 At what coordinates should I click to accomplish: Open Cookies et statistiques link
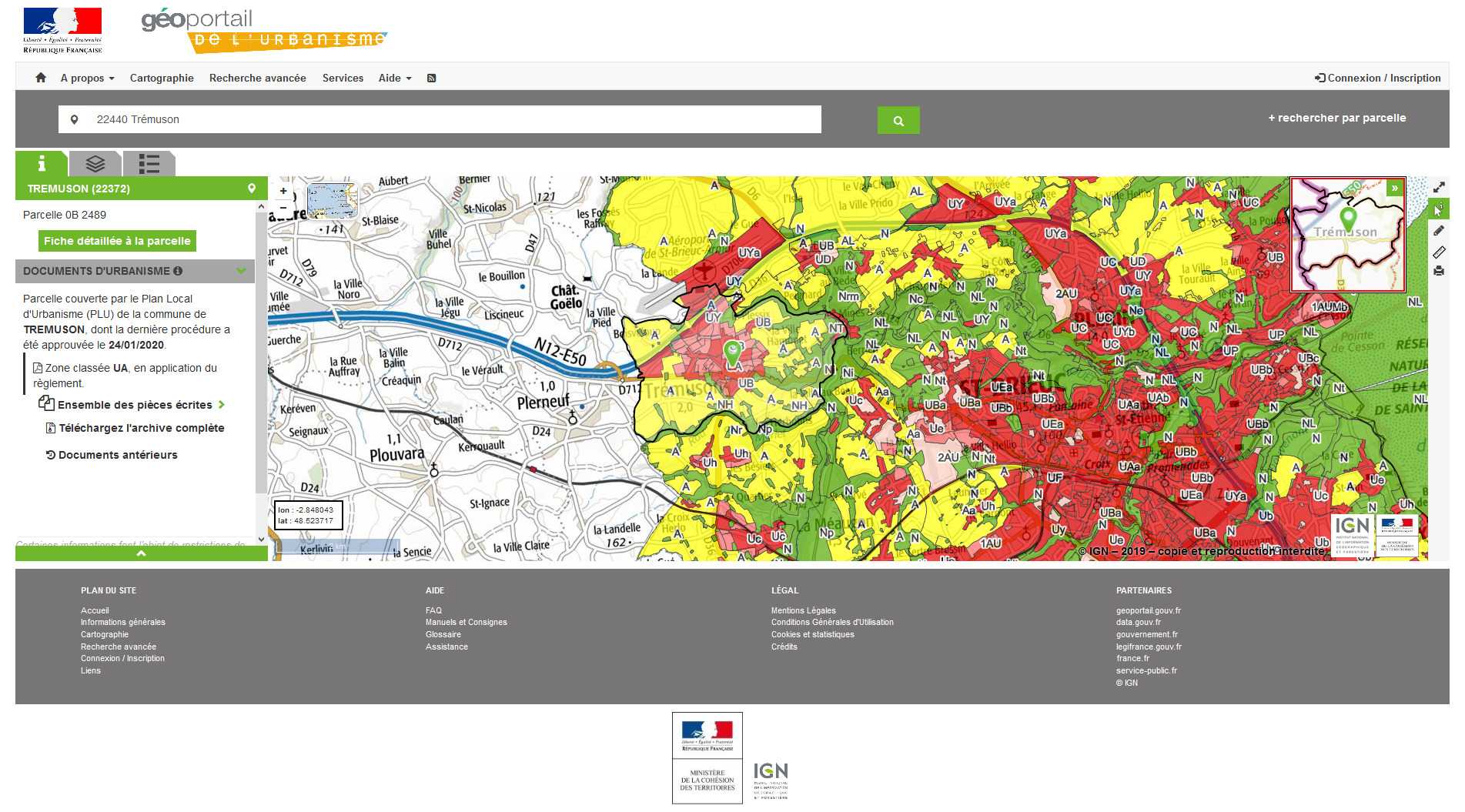tap(812, 634)
